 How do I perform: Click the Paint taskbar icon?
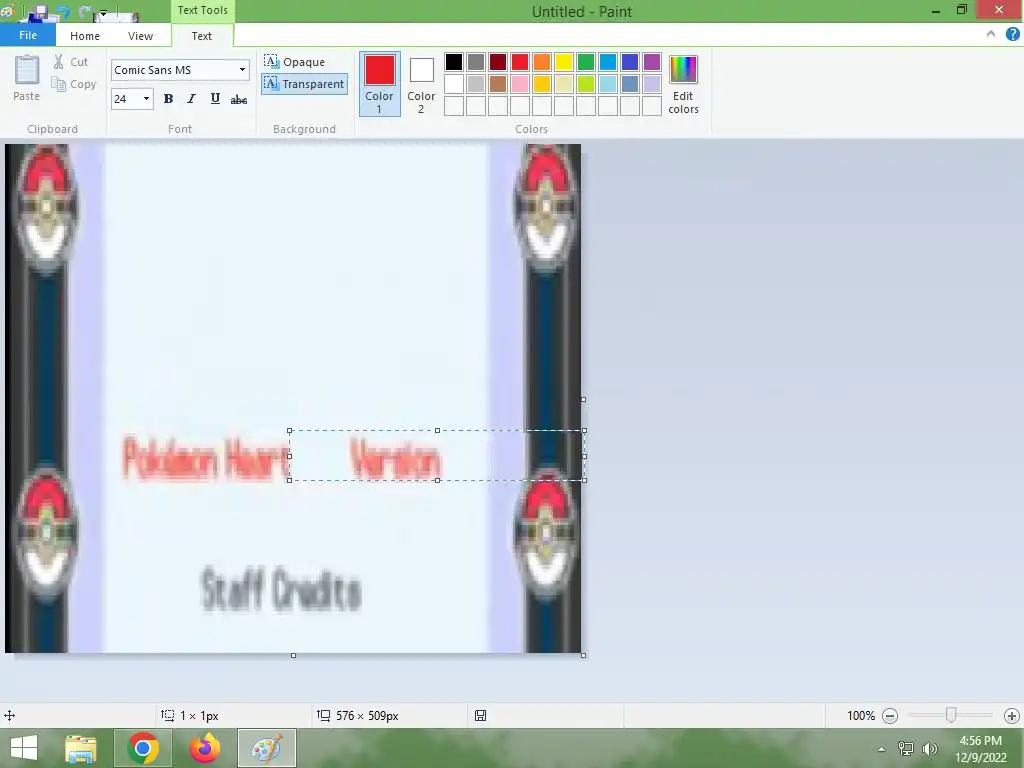pos(266,748)
